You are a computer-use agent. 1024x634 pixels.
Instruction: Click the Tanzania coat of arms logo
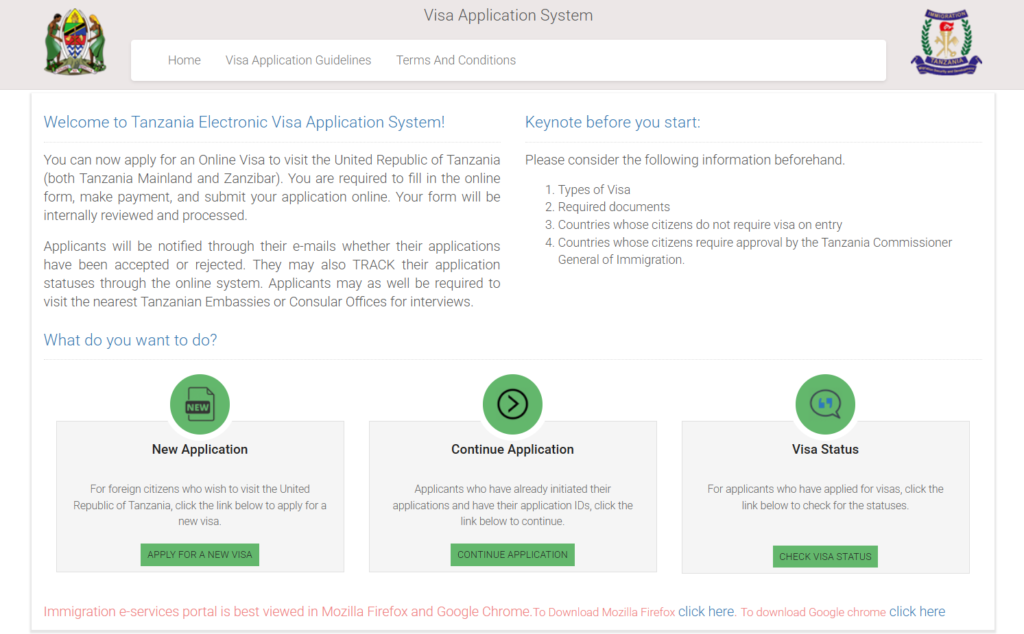coord(75,42)
